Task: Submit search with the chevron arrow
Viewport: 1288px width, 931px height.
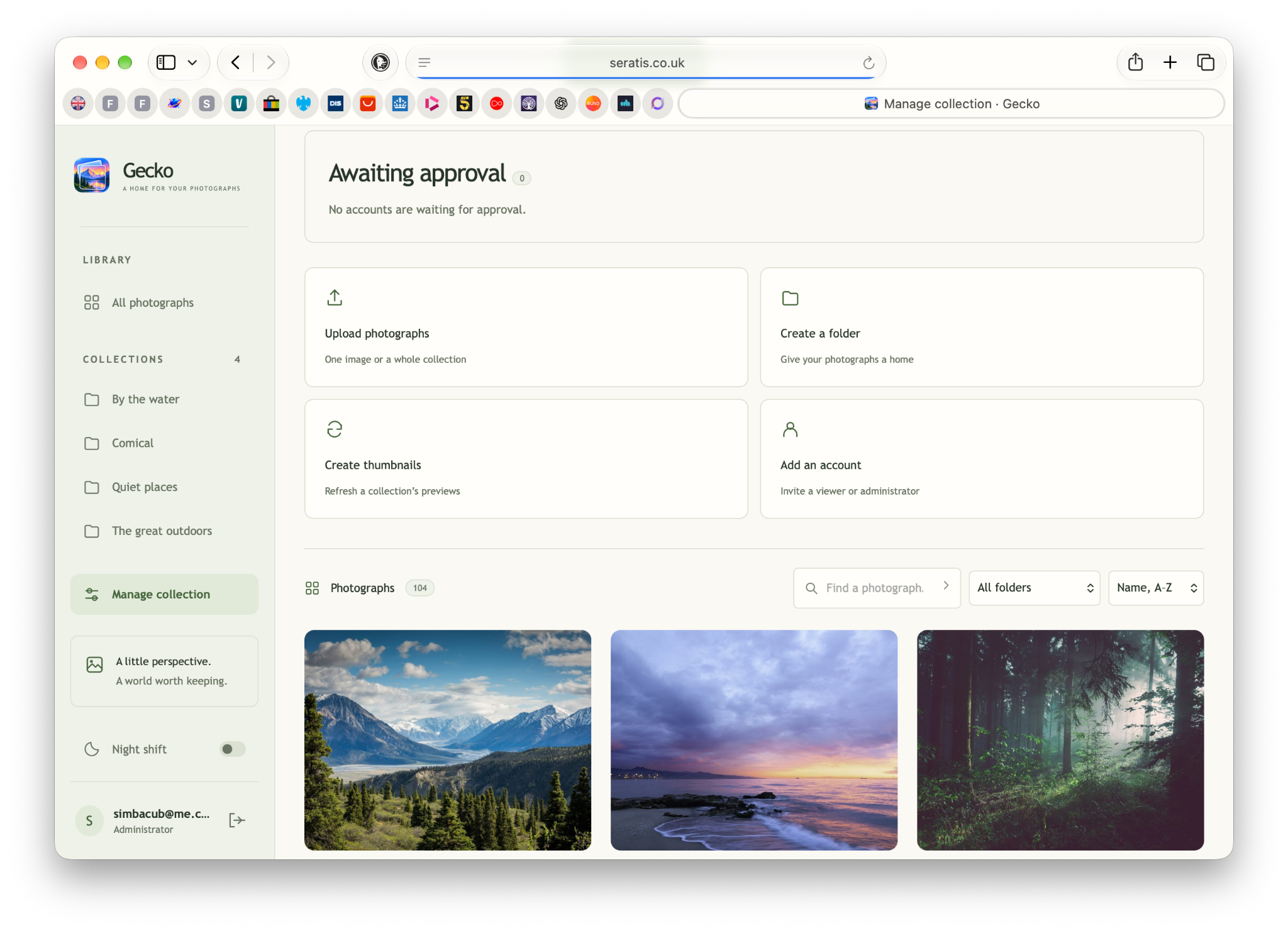Action: pyautogui.click(x=946, y=585)
